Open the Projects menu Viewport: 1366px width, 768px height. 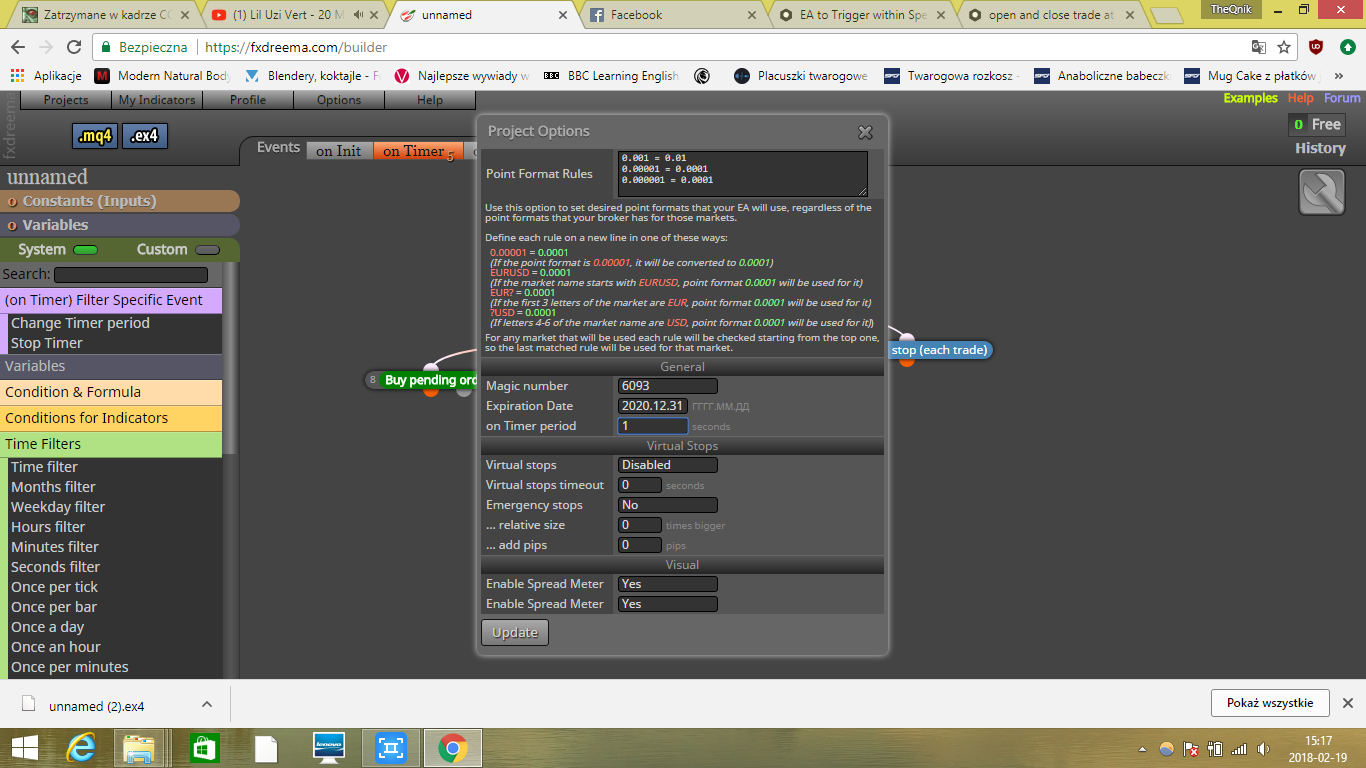[66, 100]
